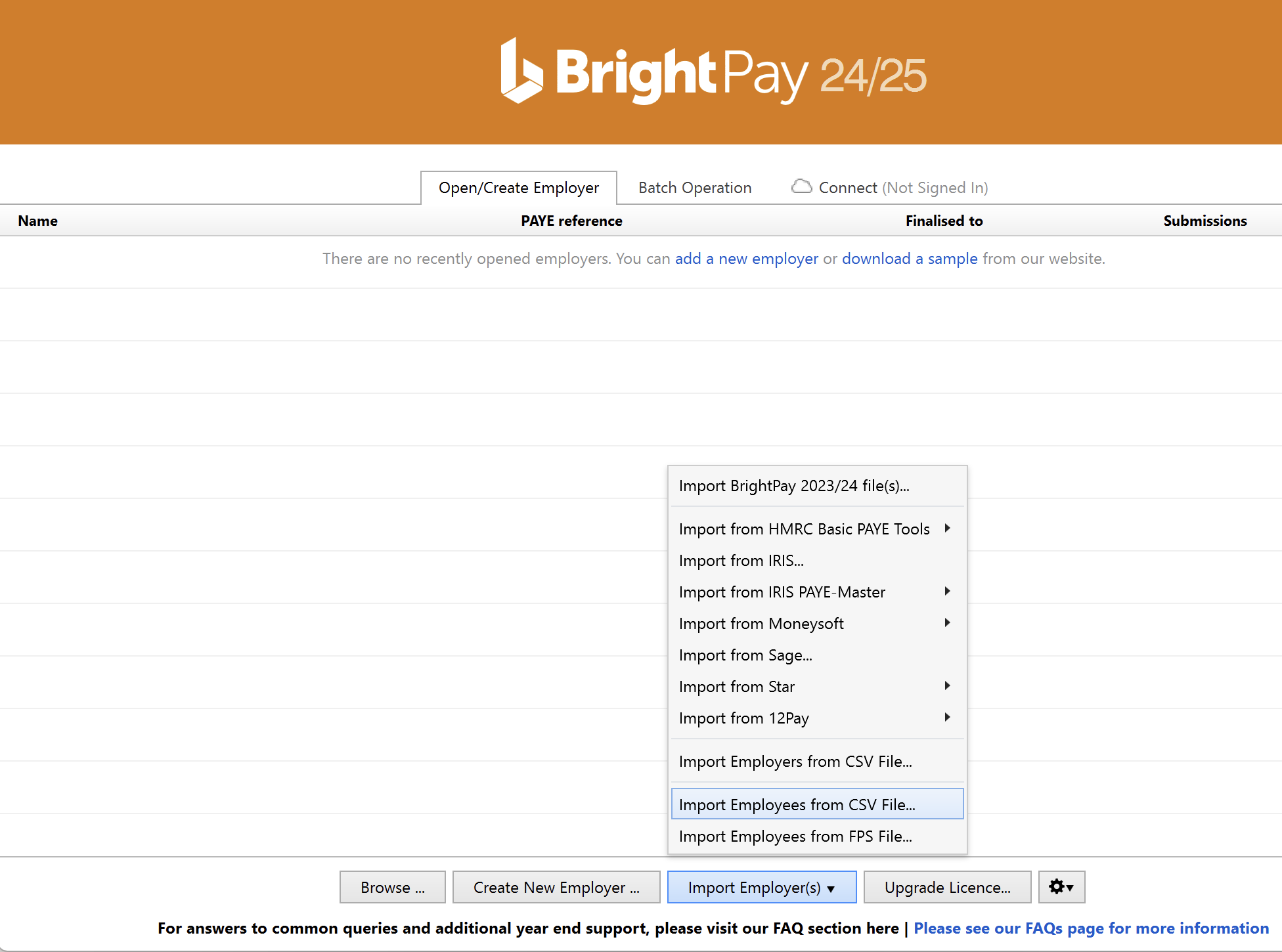Expand HMRC Basic PAYE Tools submenu arrow
1282x952 pixels.
coord(947,528)
